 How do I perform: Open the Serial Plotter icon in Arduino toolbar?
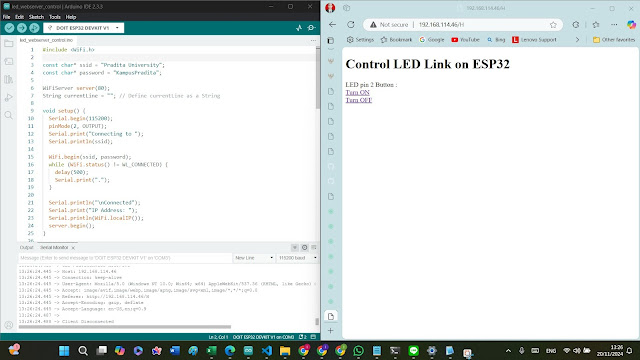pos(299,28)
